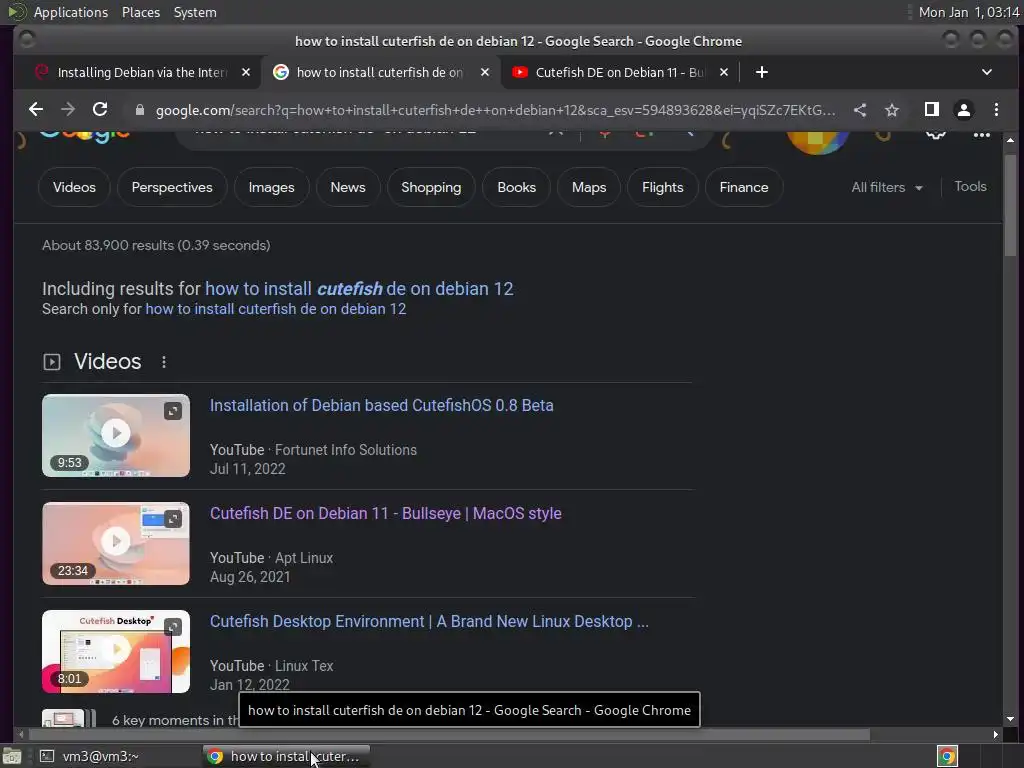The width and height of the screenshot is (1024, 768).
Task: Open Cutefish DE on Debian 11 Bullseye link
Action: click(385, 513)
